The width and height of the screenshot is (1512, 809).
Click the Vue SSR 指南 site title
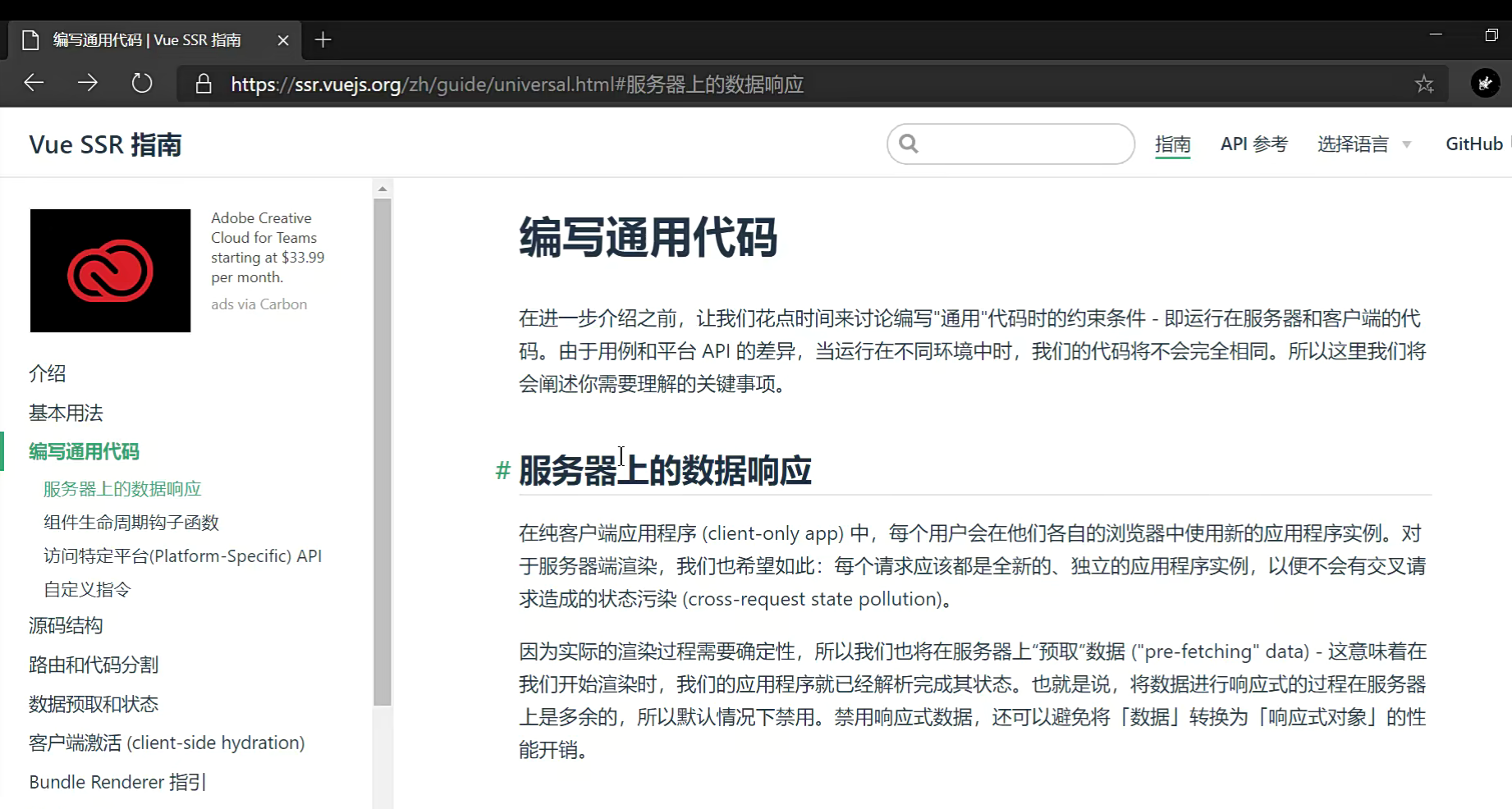[105, 144]
